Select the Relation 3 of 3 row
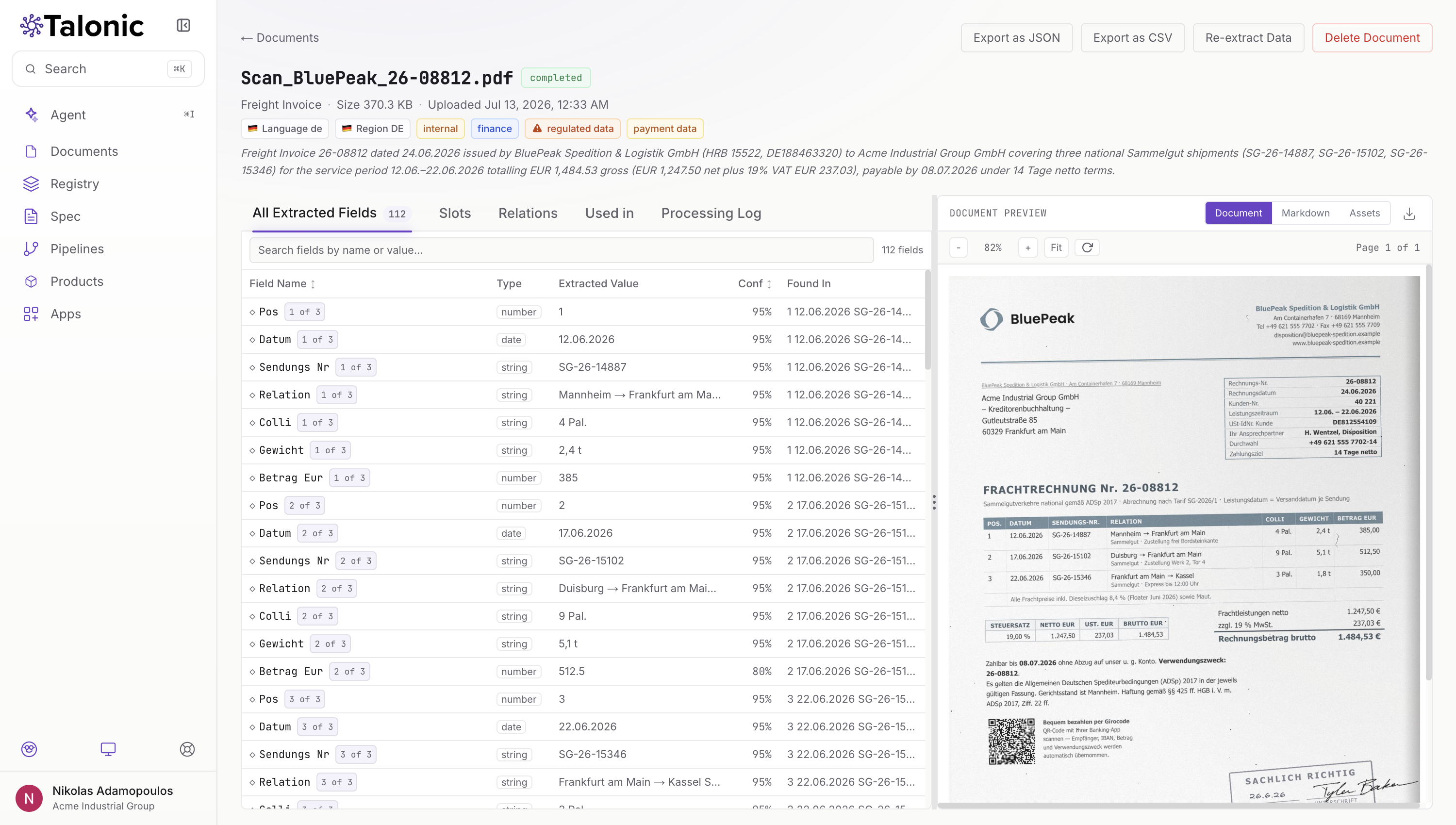This screenshot has width=1456, height=825. [x=583, y=782]
